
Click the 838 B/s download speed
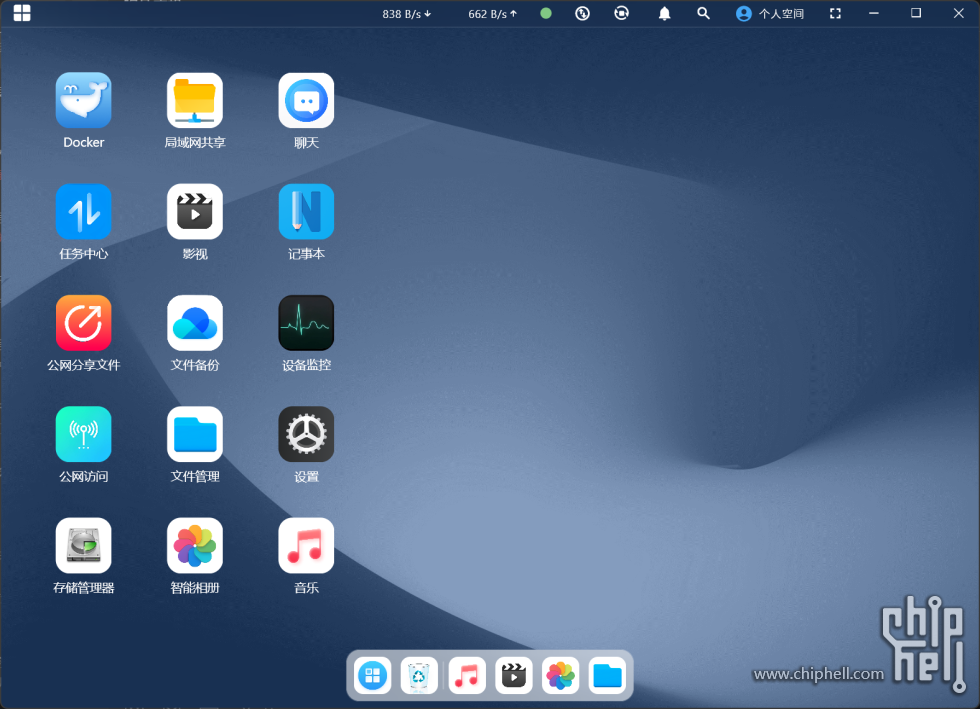[x=407, y=14]
